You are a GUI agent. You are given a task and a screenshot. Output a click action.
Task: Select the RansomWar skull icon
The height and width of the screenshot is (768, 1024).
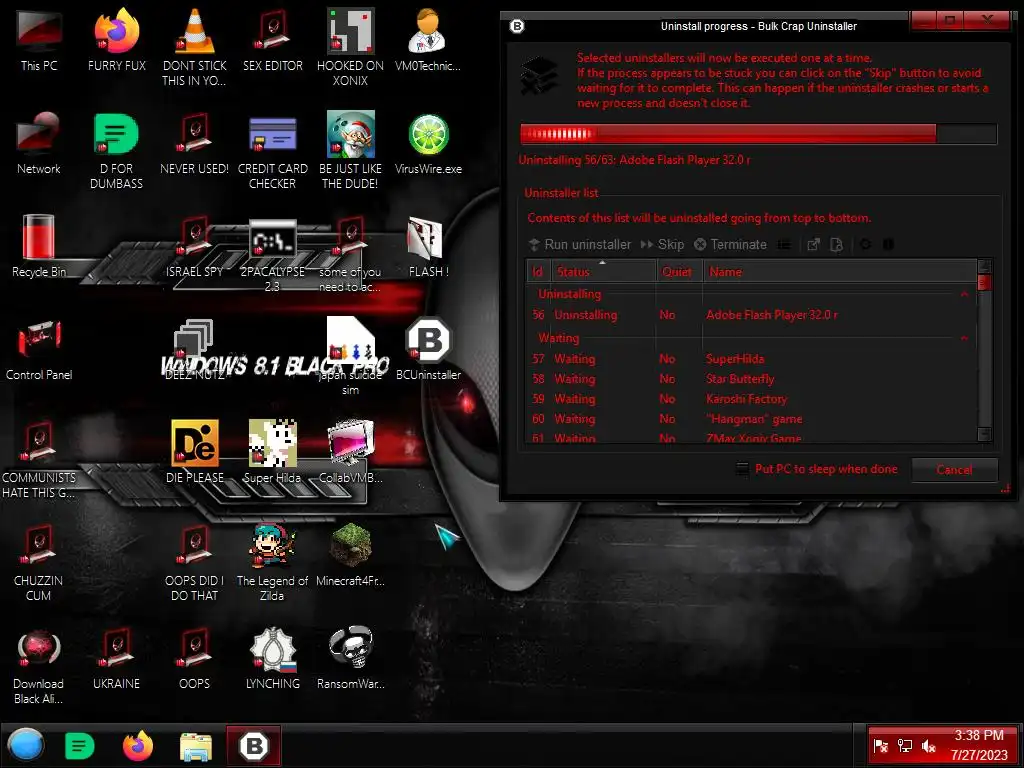[x=351, y=658]
